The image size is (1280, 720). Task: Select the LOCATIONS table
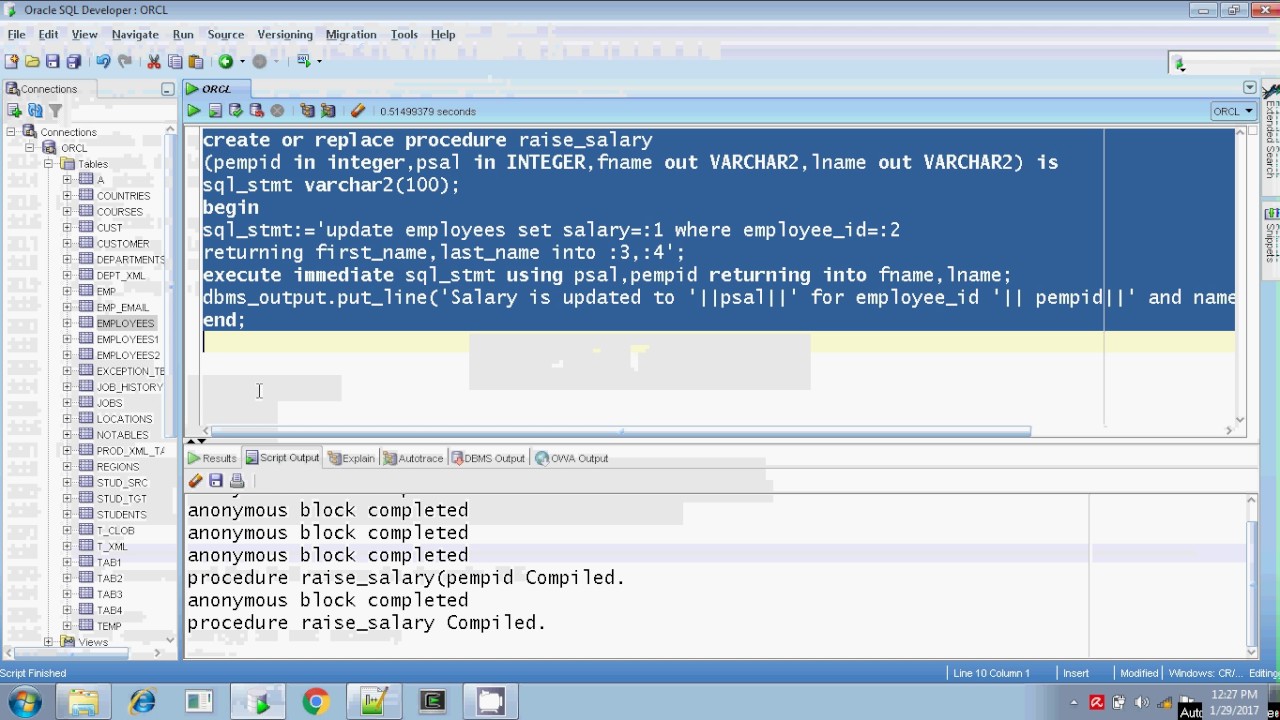point(124,419)
